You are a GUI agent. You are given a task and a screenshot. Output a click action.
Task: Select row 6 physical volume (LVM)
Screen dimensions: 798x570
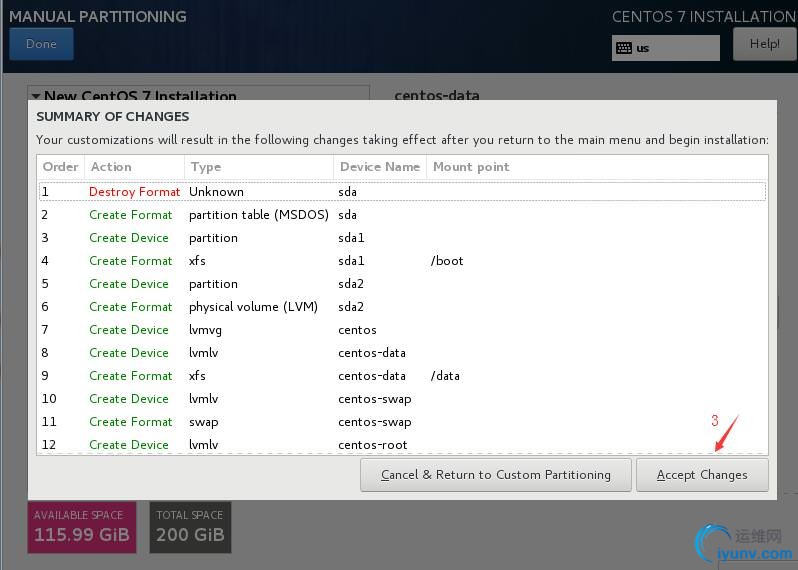click(x=402, y=306)
